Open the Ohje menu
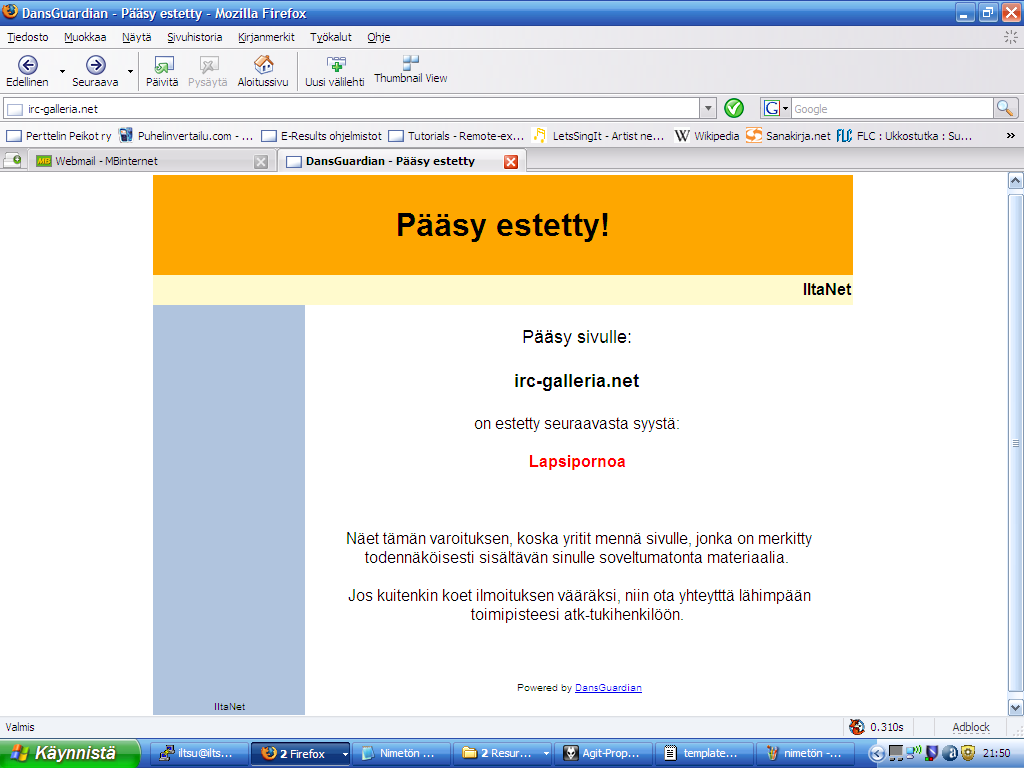This screenshot has height=768, width=1024. [x=379, y=37]
